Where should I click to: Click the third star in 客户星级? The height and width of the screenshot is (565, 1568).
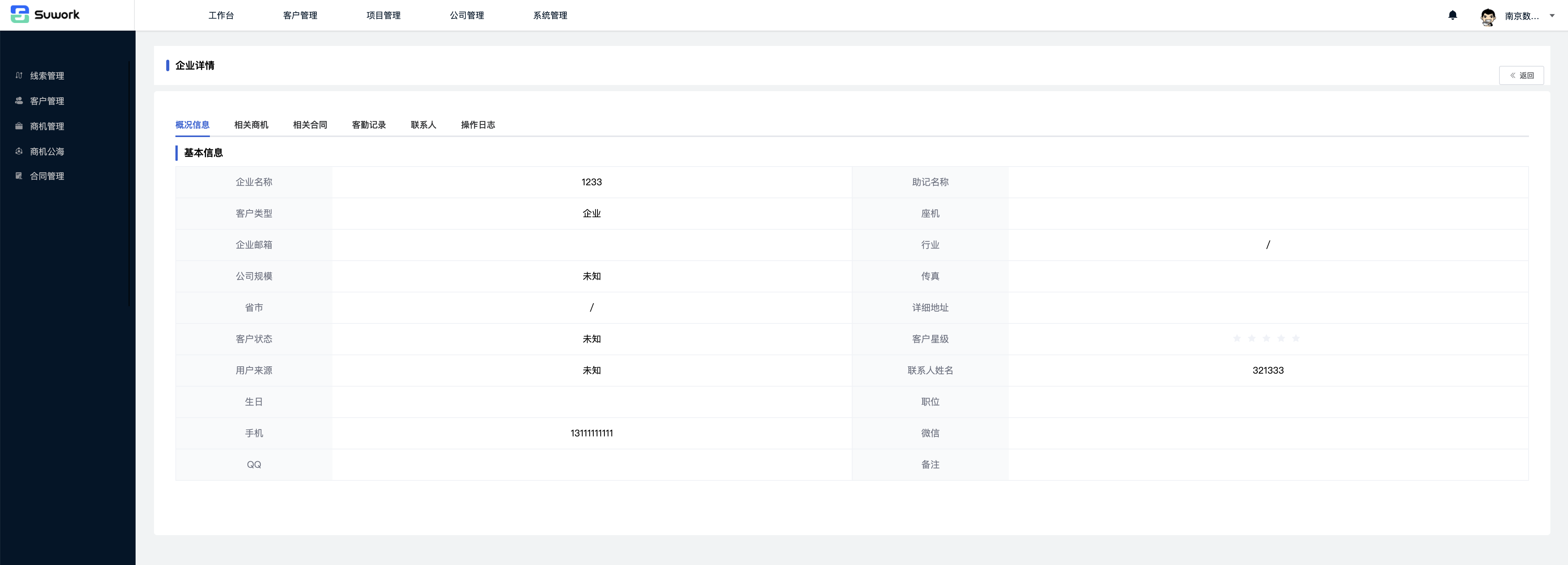click(1266, 338)
